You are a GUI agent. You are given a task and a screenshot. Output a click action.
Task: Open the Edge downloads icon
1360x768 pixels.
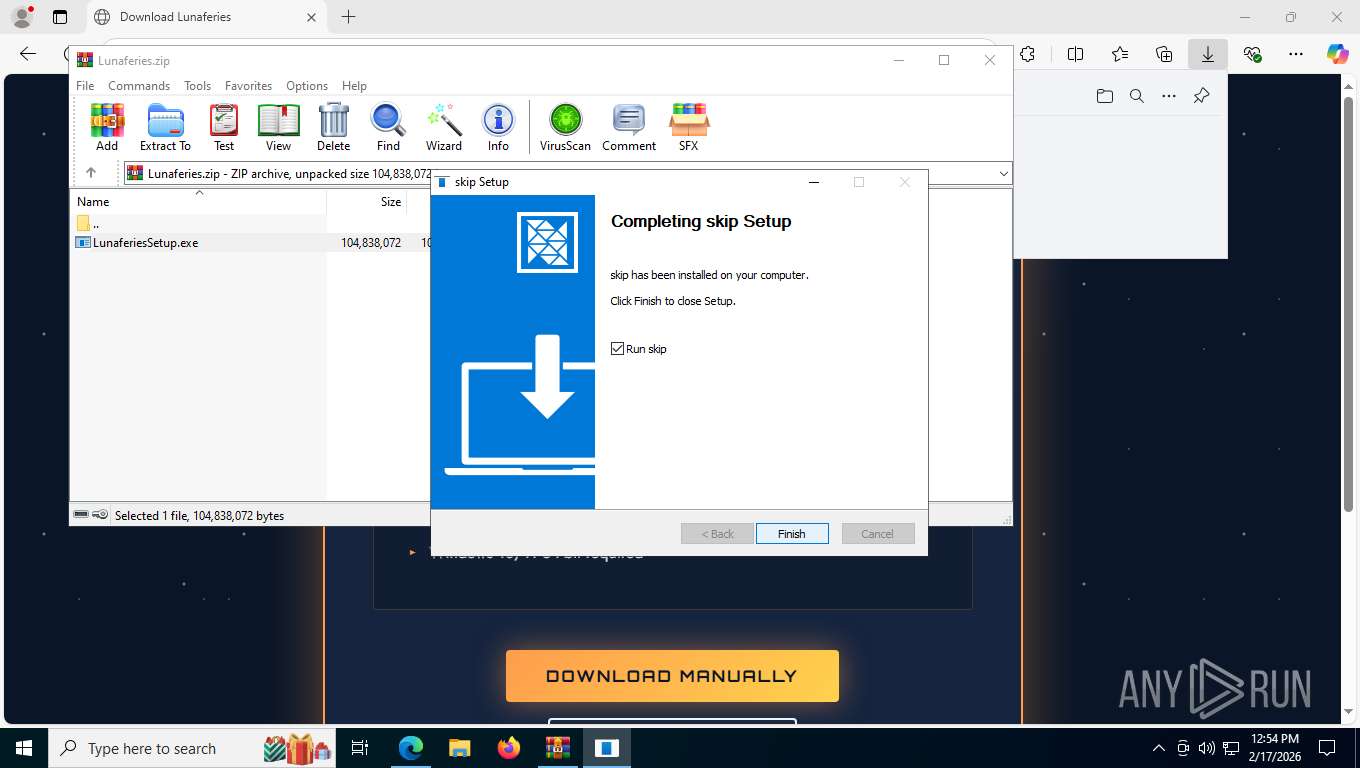click(x=1208, y=55)
